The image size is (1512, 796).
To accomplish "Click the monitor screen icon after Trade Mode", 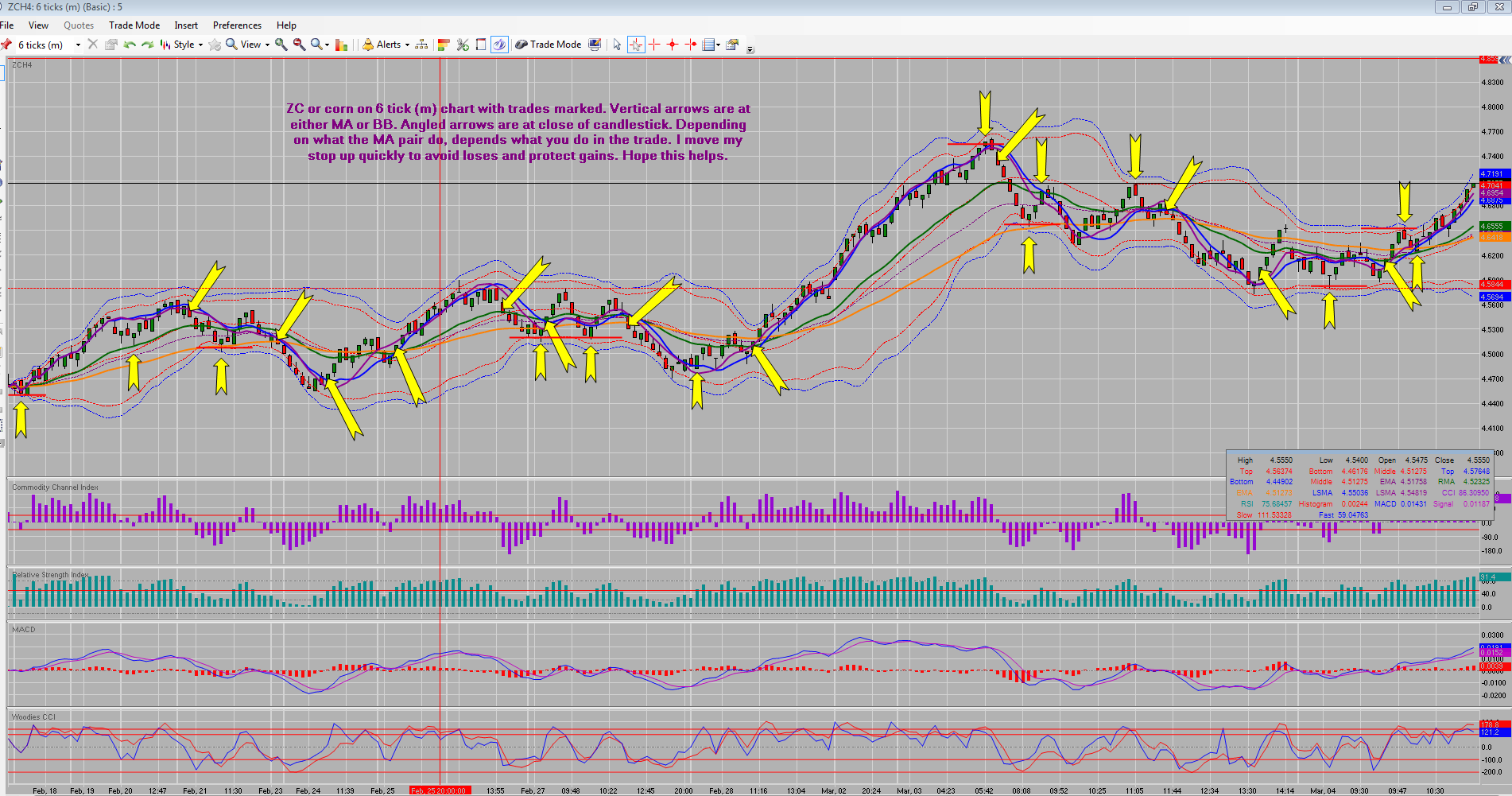I will point(595,45).
